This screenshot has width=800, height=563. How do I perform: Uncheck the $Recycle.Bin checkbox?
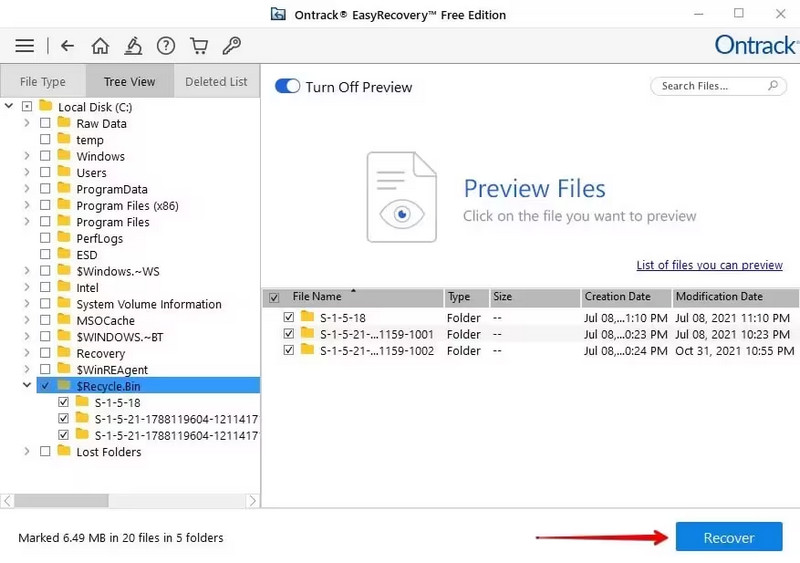click(x=45, y=385)
